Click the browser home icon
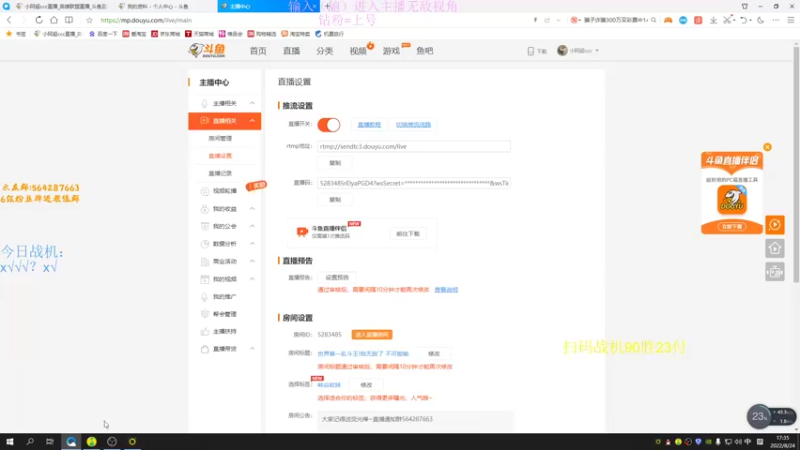The height and width of the screenshot is (450, 800). (x=54, y=20)
